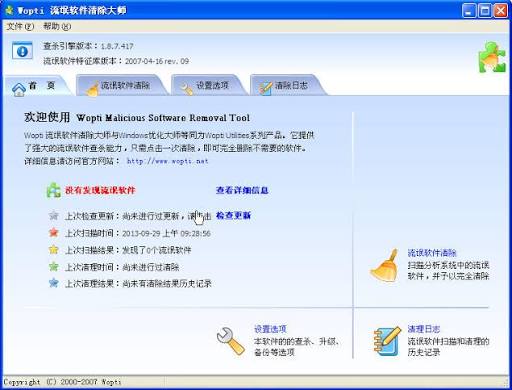Switch to the 清除日志 tab
Image resolution: width=512 pixels, height=390 pixels.
click(x=288, y=85)
